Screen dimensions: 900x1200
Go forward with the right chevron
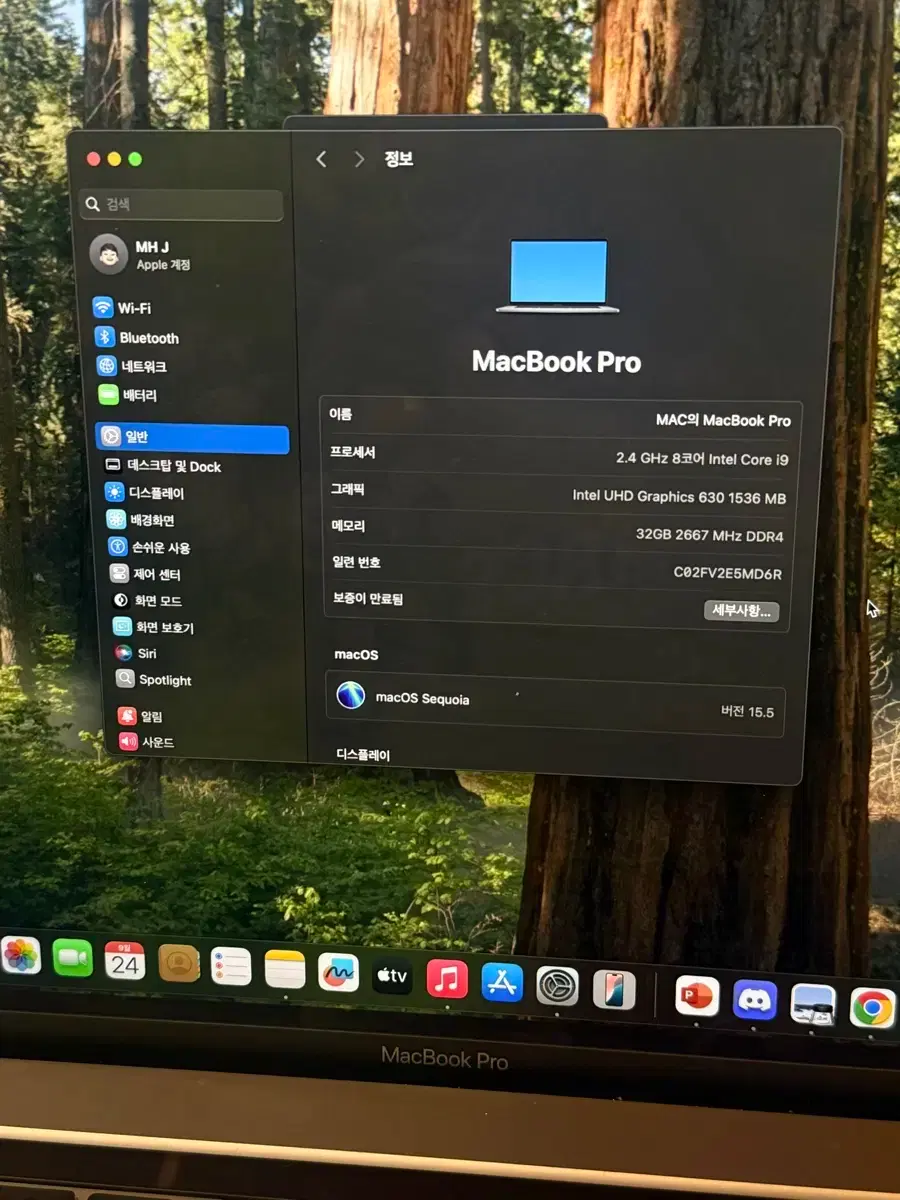pyautogui.click(x=359, y=159)
